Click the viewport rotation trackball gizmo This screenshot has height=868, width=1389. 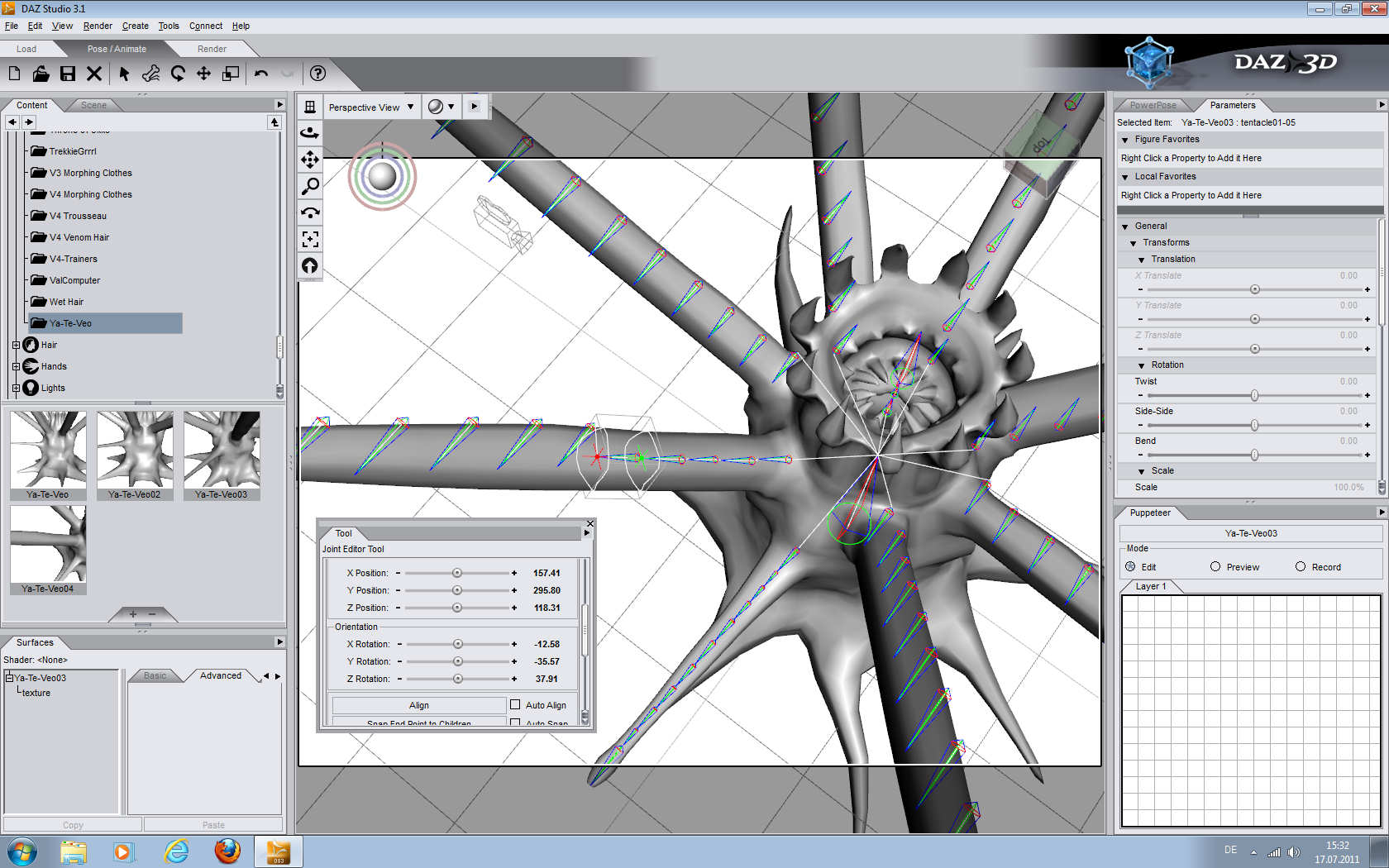[382, 176]
